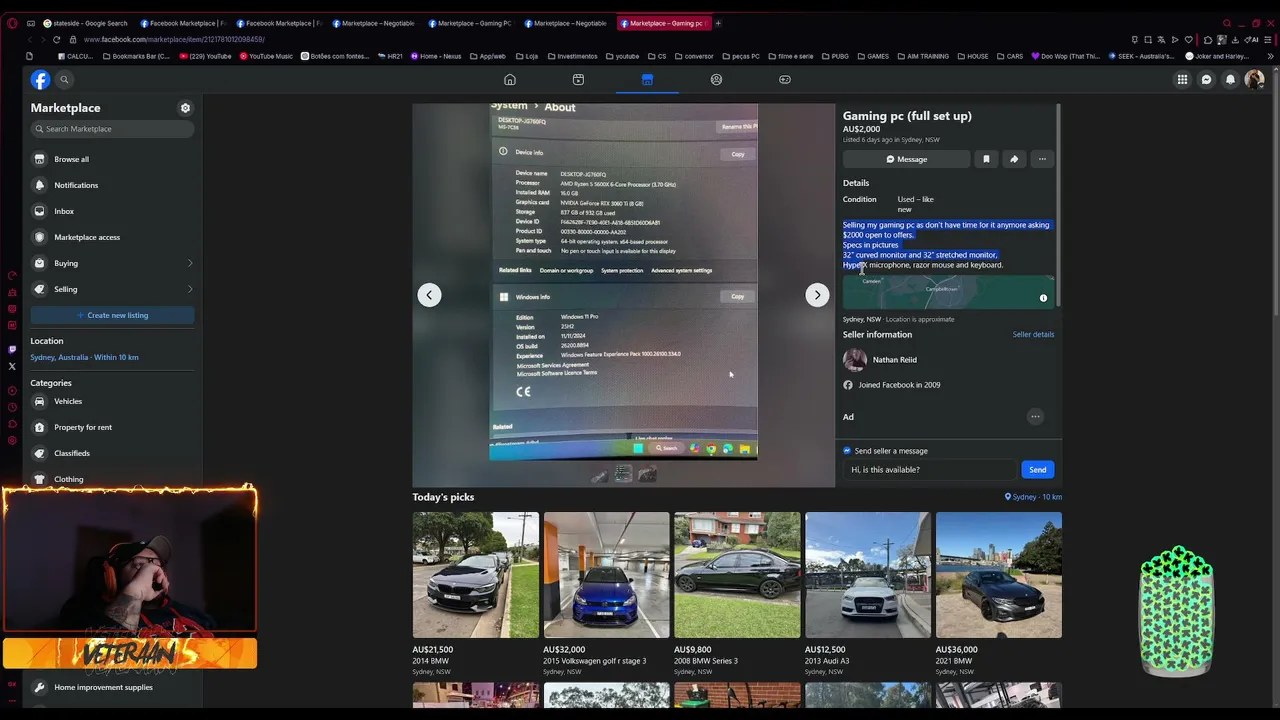Open the Facebook Video tab icon
Viewport: 1280px width, 720px height.
pyautogui.click(x=578, y=79)
